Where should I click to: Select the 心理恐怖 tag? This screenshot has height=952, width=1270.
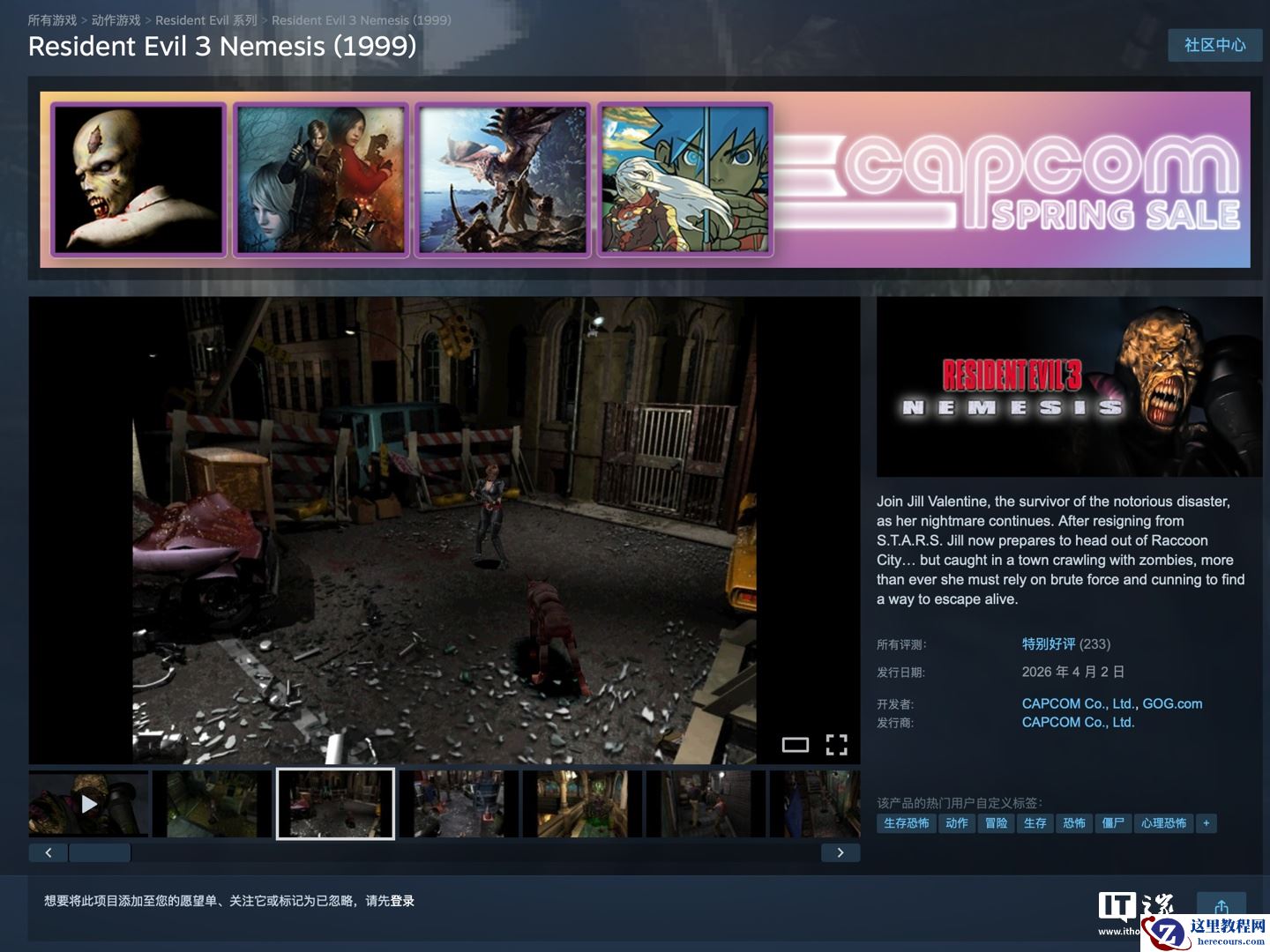1163,823
